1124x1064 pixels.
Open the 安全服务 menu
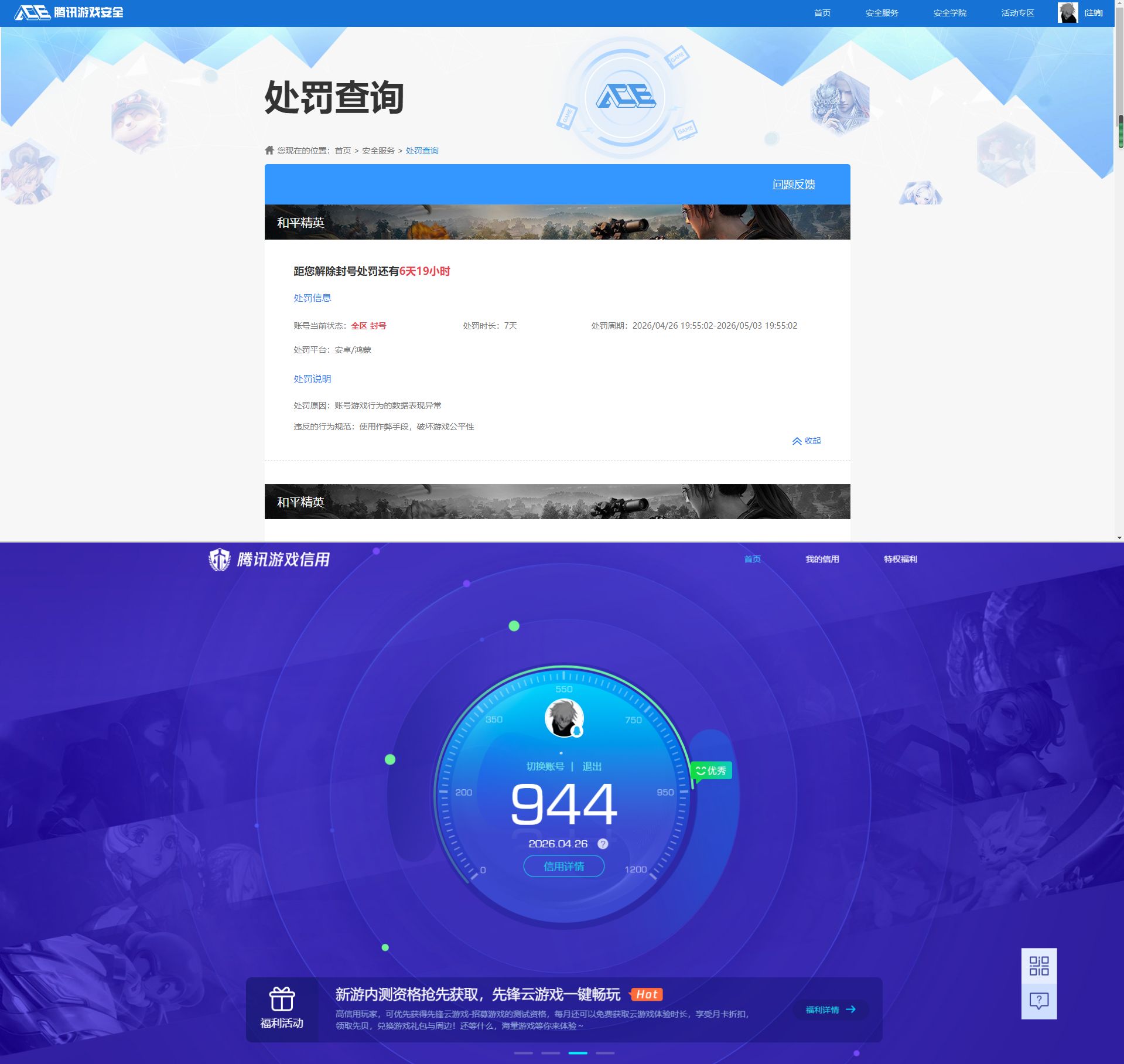(882, 13)
